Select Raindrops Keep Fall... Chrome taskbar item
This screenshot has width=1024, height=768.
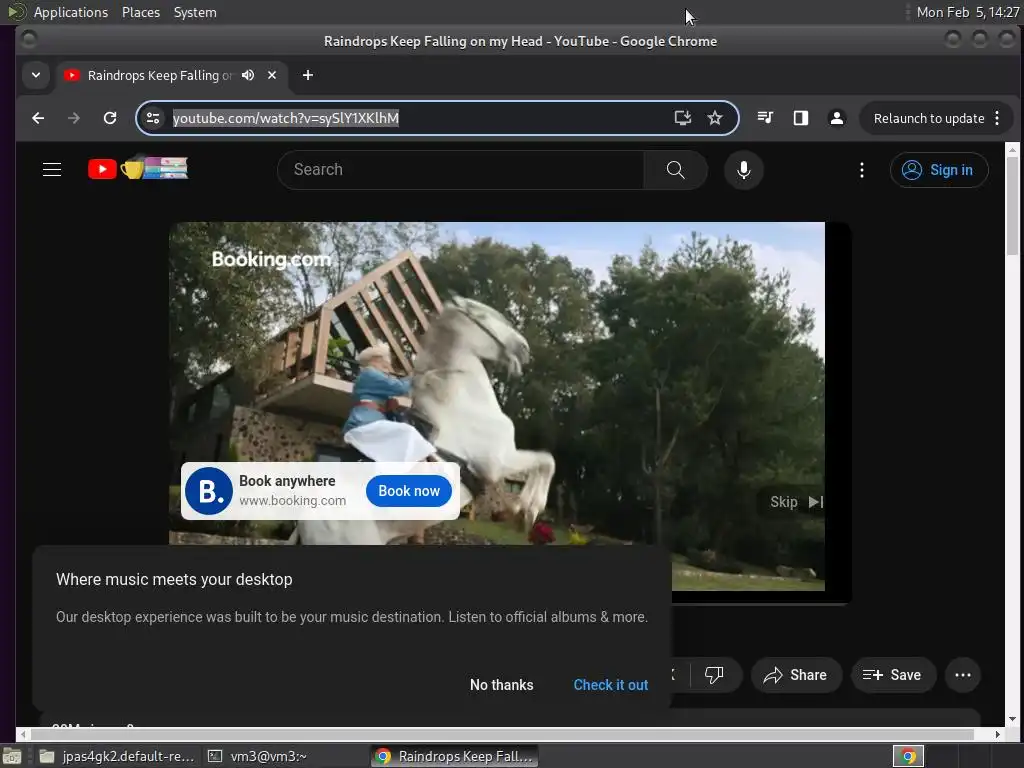[x=456, y=756]
